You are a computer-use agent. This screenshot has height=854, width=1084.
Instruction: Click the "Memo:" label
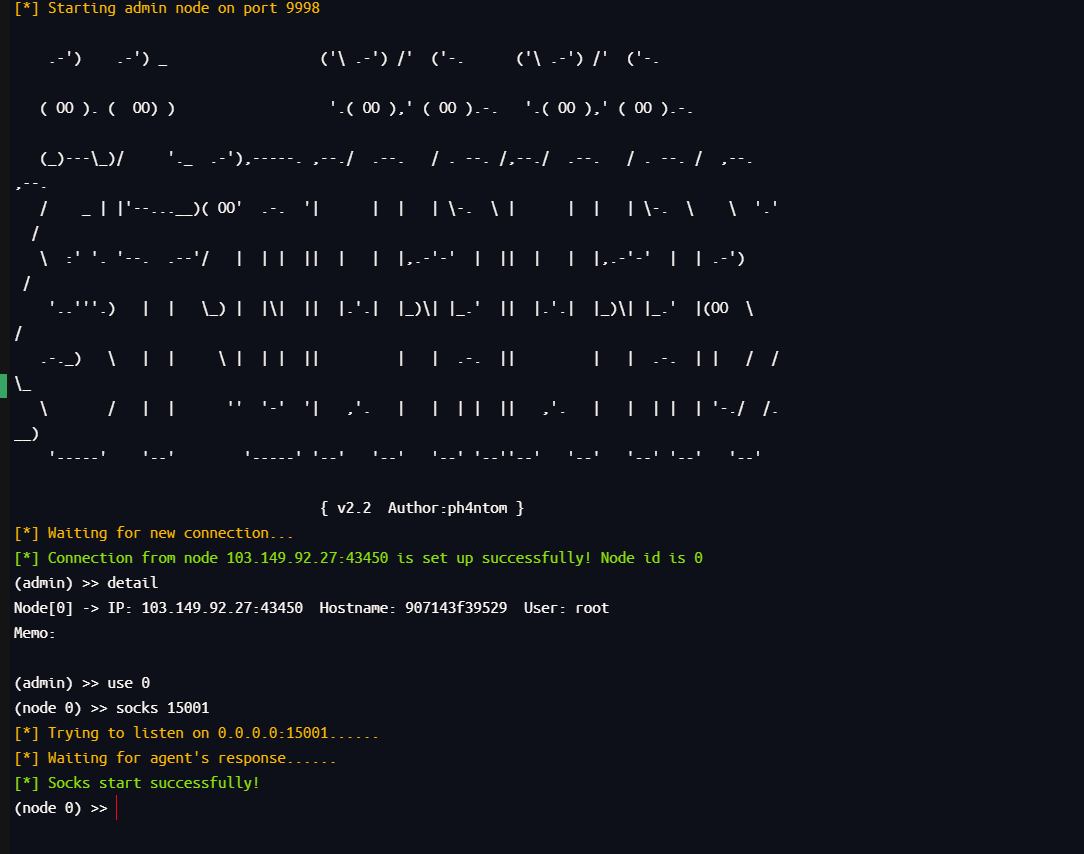(35, 633)
